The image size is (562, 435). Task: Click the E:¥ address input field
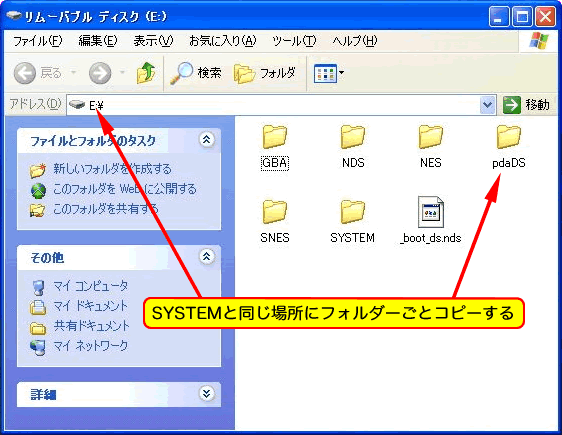click(273, 105)
